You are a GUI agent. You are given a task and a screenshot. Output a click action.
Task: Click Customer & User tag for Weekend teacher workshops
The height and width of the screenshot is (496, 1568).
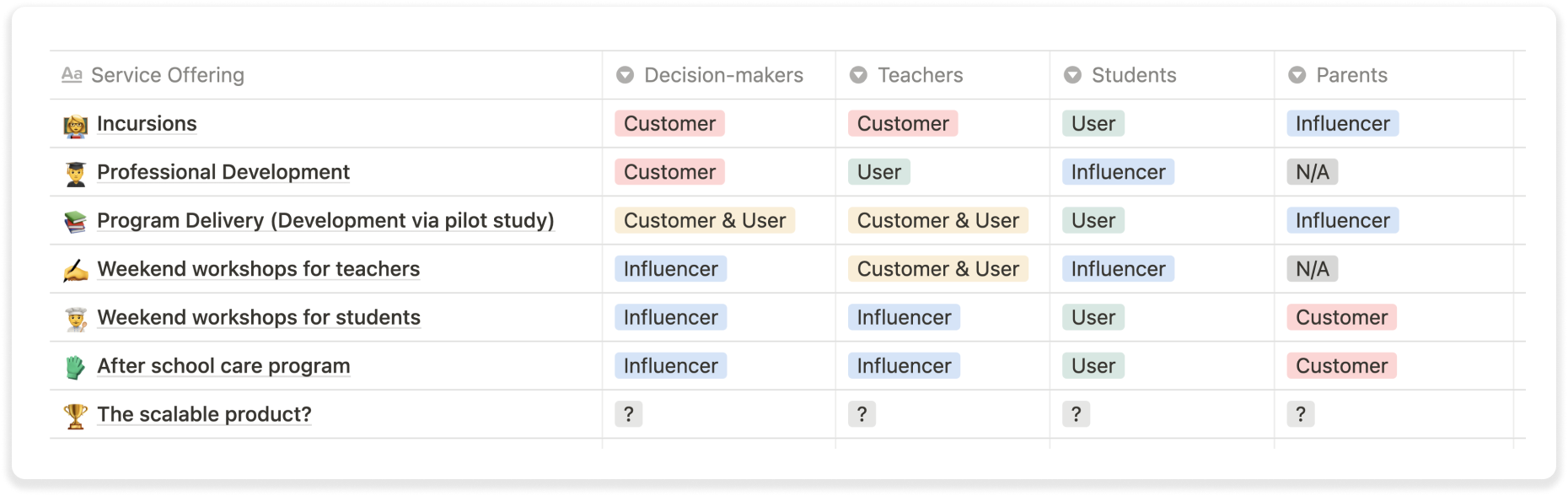[x=938, y=269]
